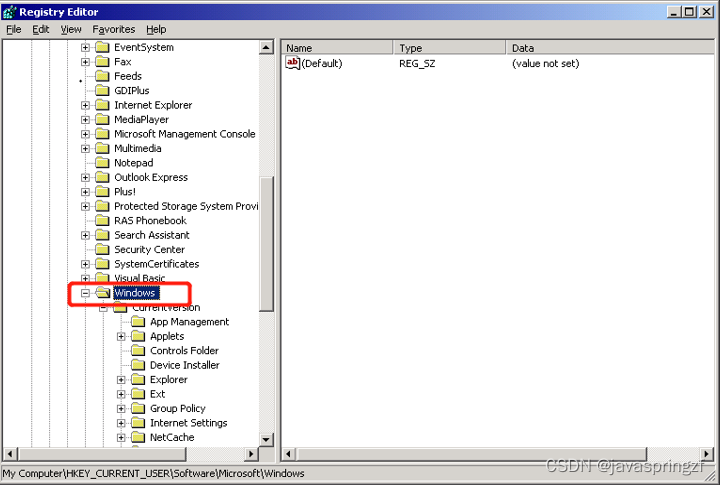Open the View menu
Viewport: 720px width, 485px height.
click(71, 29)
